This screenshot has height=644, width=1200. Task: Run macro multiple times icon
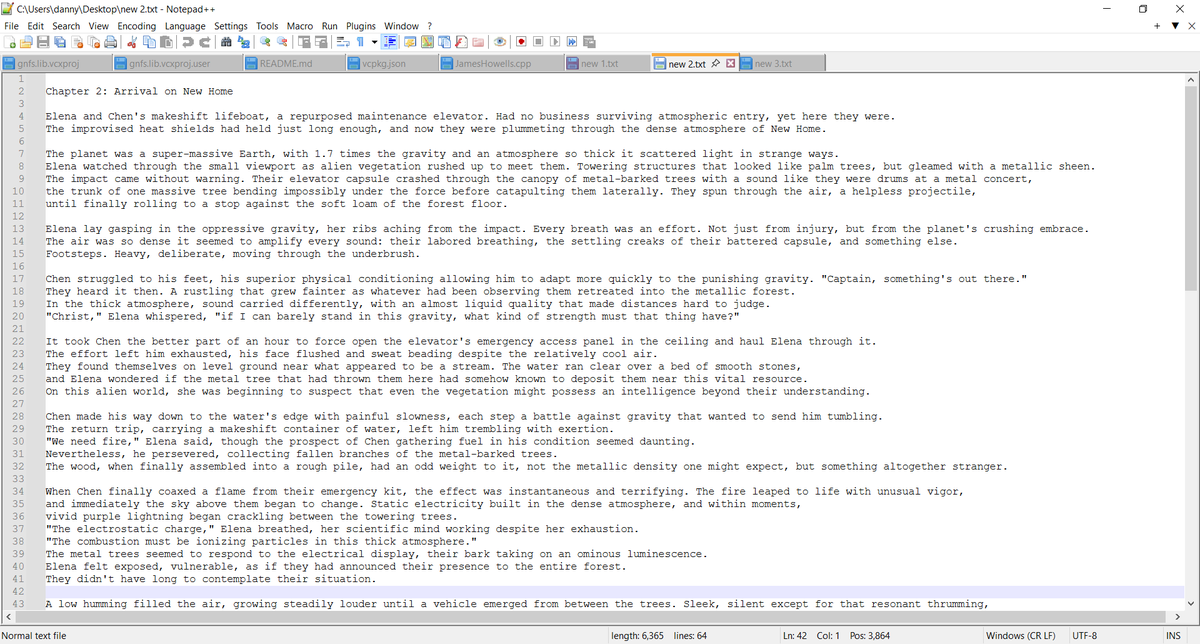tap(572, 43)
